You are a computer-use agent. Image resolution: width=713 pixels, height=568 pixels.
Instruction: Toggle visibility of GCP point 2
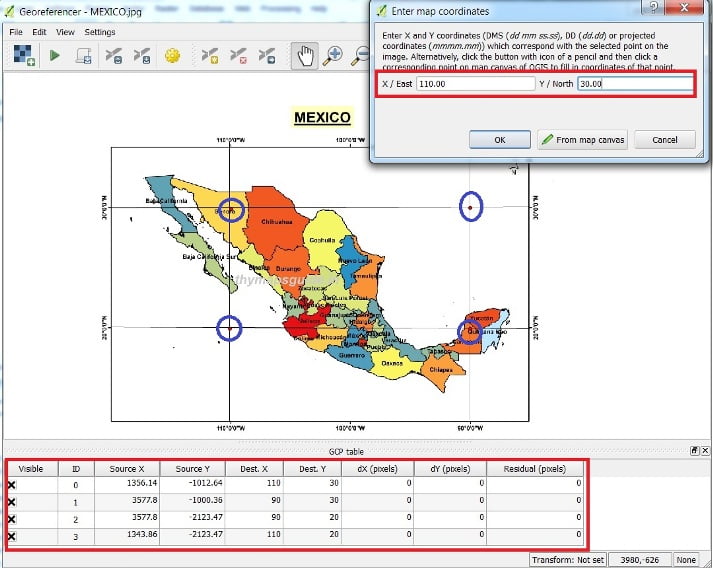11,519
